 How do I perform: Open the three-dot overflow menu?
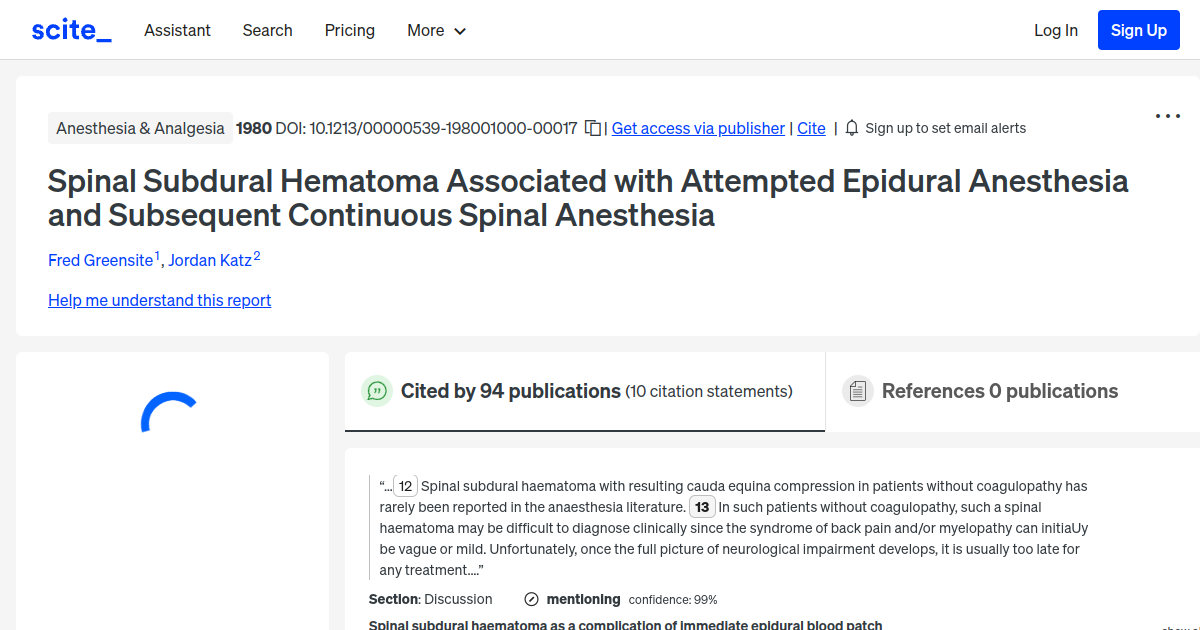[1167, 116]
